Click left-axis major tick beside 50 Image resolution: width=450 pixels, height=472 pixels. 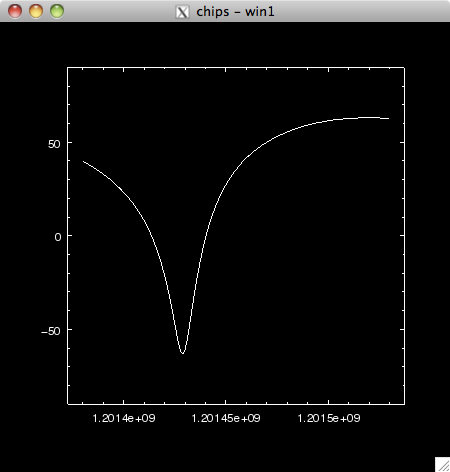[x=70, y=142]
